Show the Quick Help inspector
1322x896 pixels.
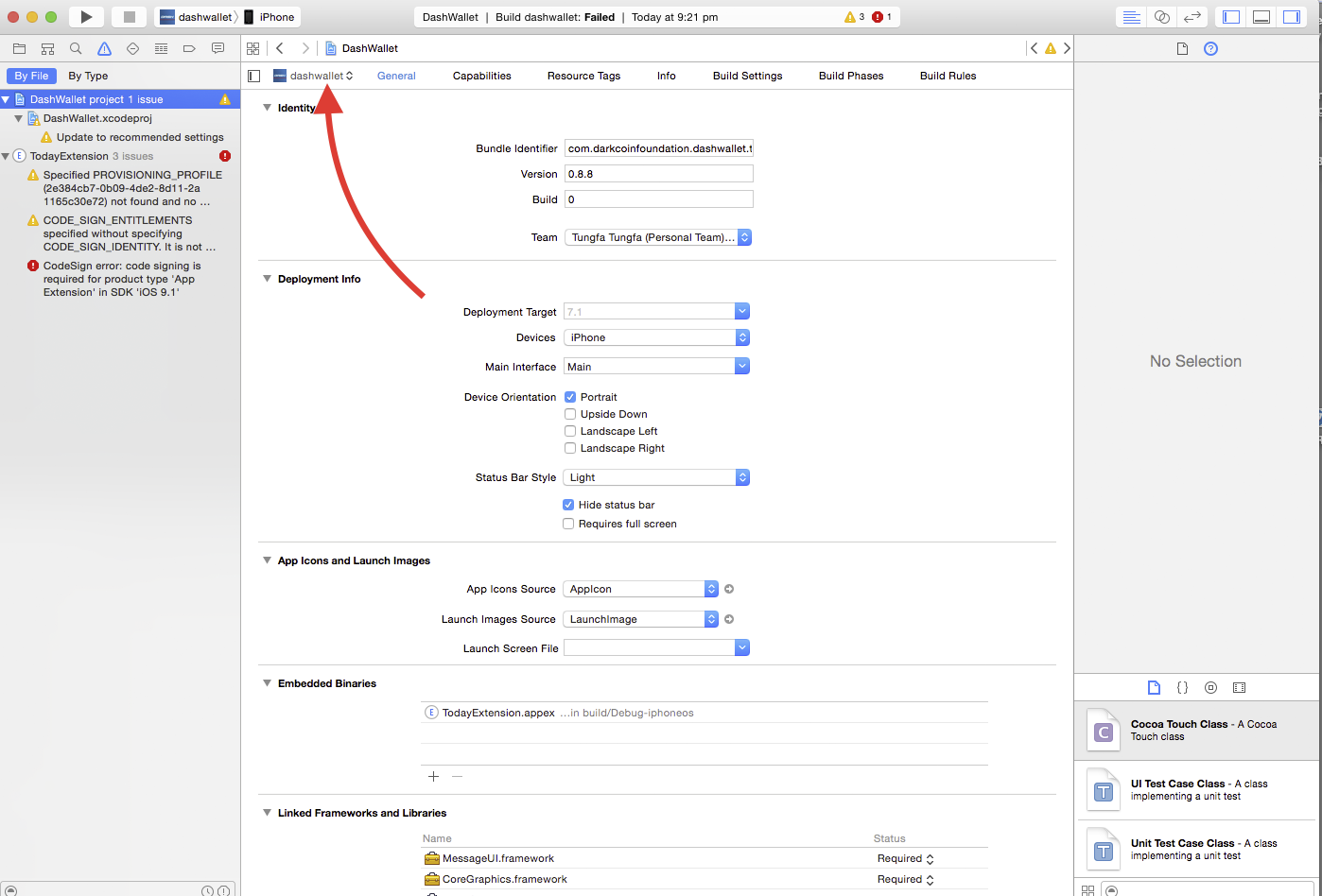pos(1210,48)
